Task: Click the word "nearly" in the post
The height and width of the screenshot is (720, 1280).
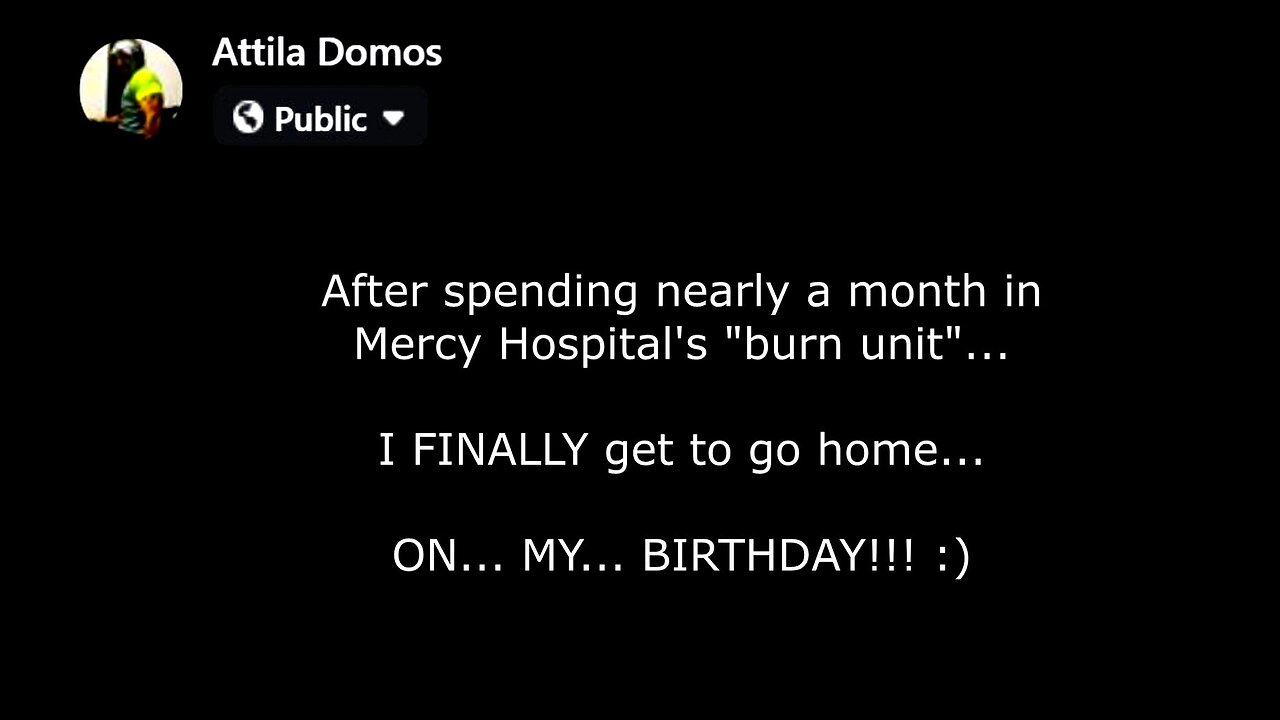Action: [712, 293]
